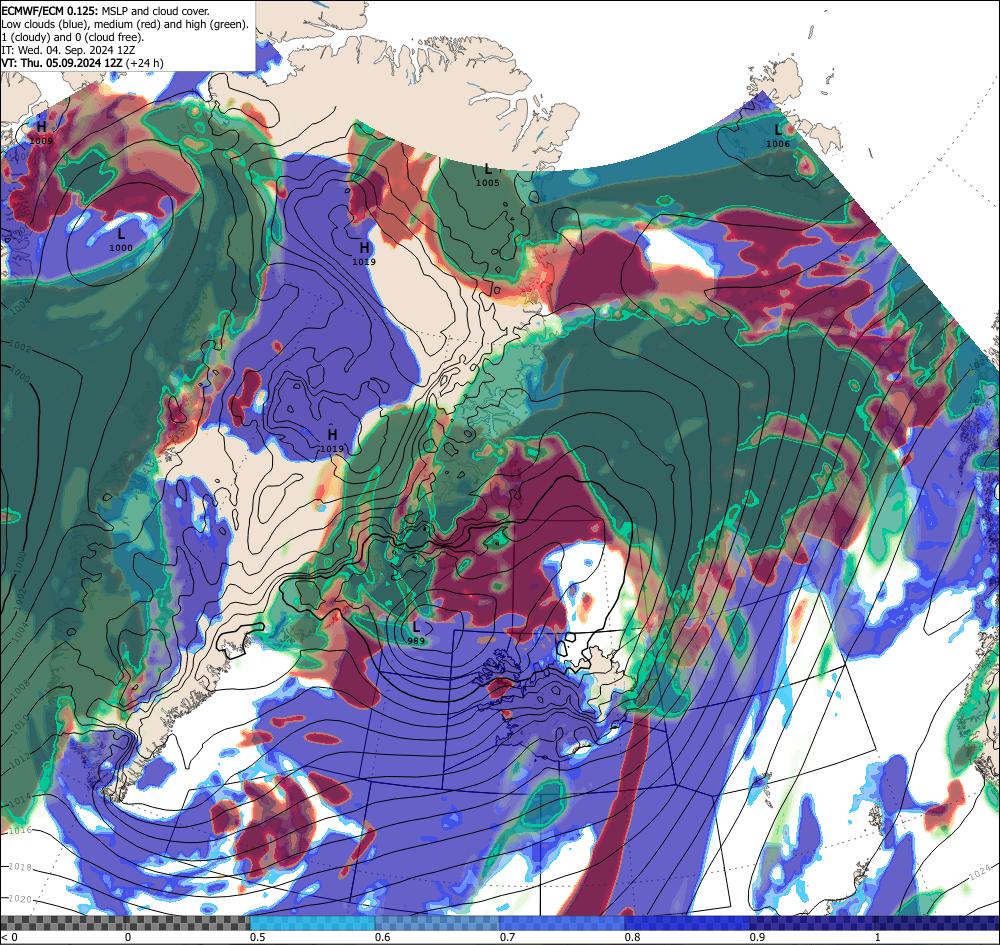Click the '1 (cloudy) and 0 (cloud free)' line
1000x945 pixels.
(73, 37)
